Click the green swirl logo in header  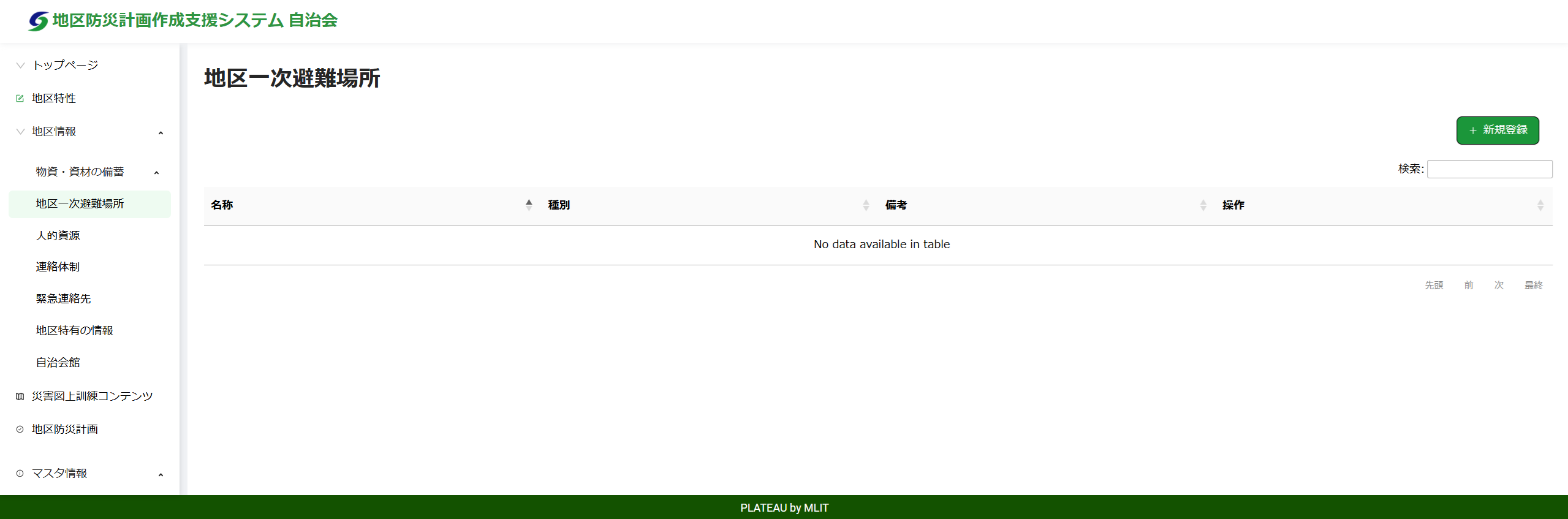click(x=38, y=21)
